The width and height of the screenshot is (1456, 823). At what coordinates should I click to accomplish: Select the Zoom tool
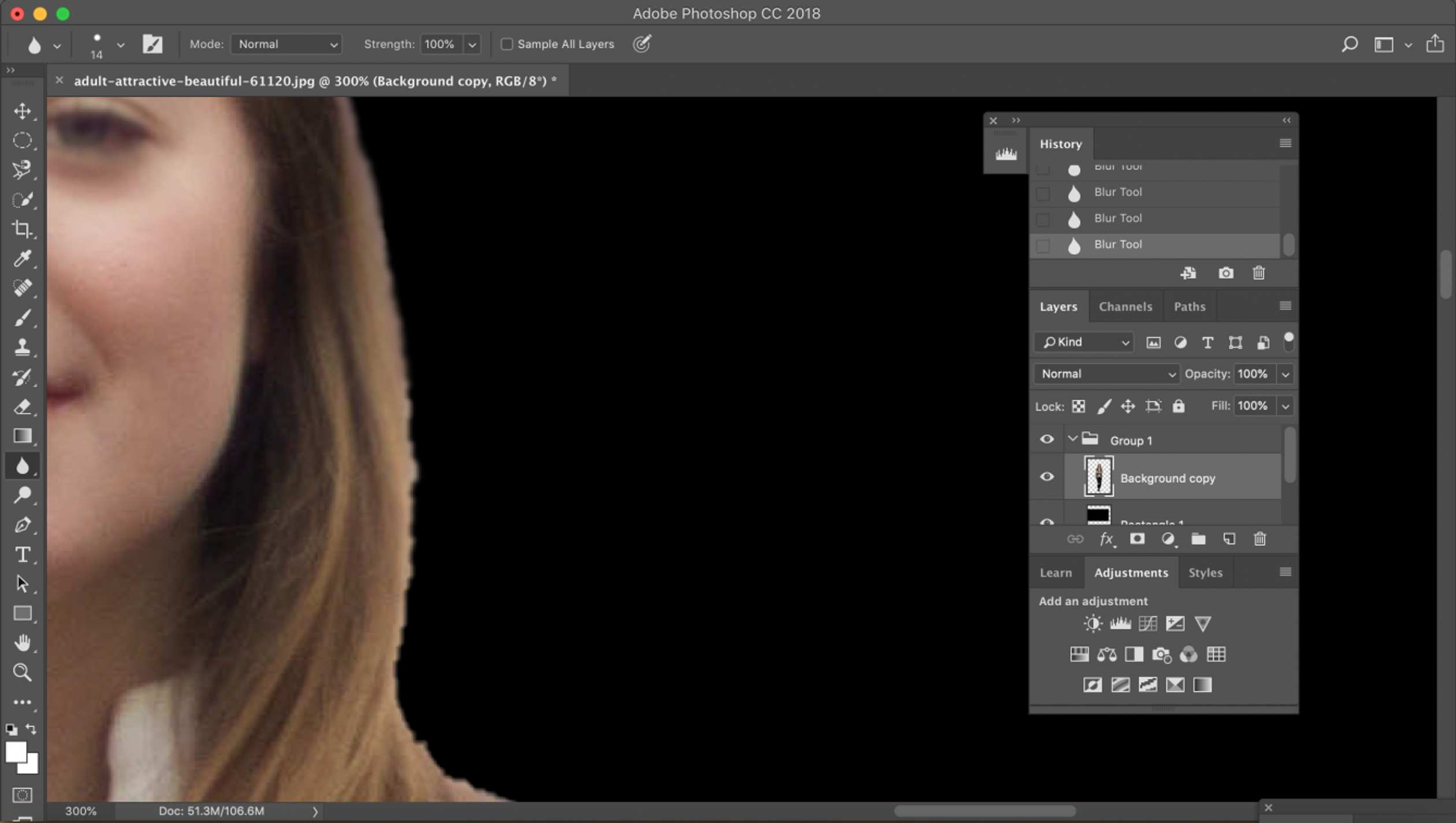(x=22, y=672)
